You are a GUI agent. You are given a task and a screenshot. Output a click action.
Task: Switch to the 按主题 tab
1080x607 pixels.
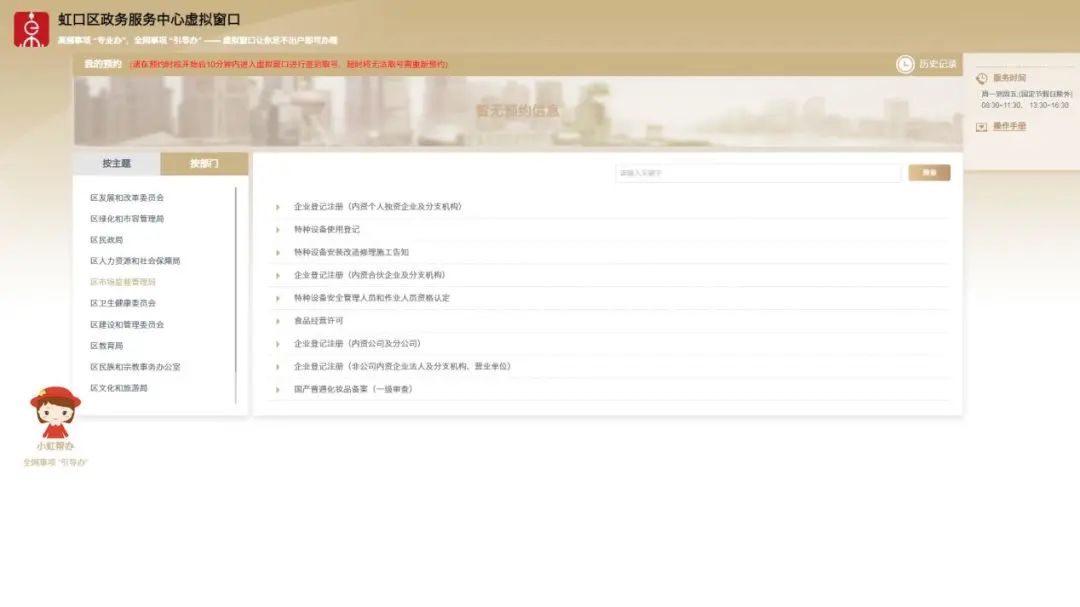(116, 163)
